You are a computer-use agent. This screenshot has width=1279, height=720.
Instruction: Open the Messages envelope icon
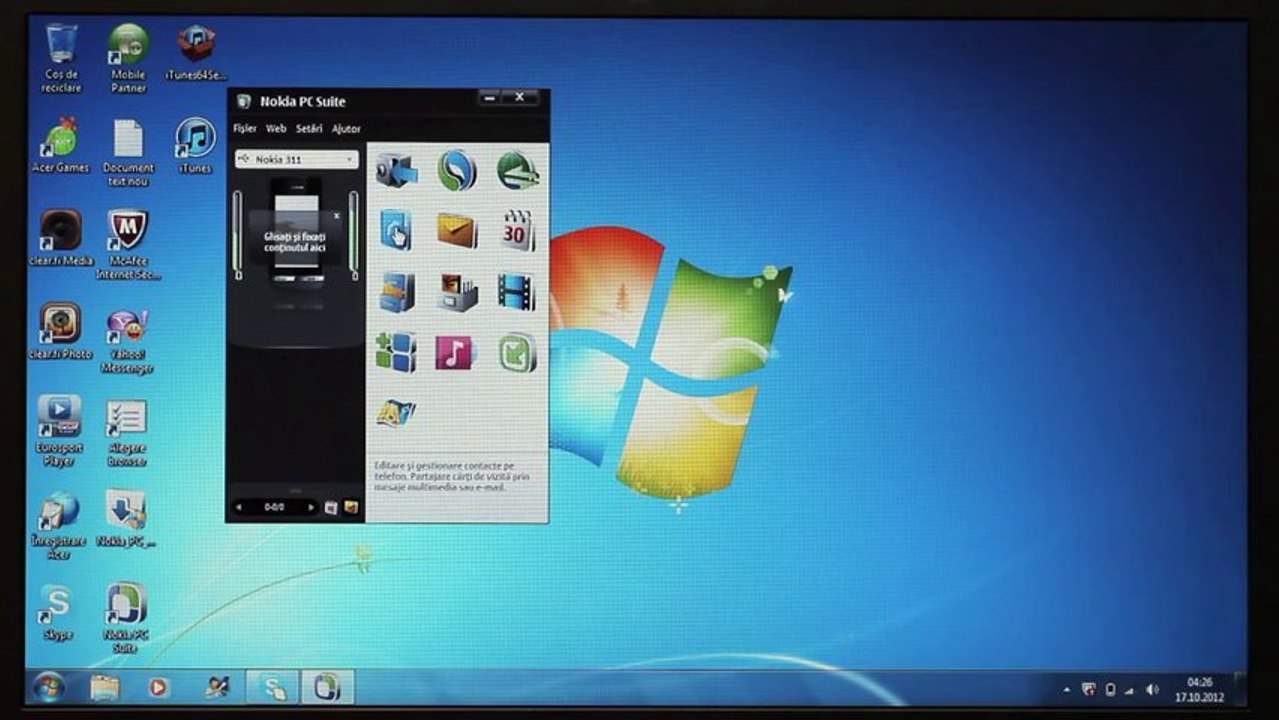coord(457,231)
